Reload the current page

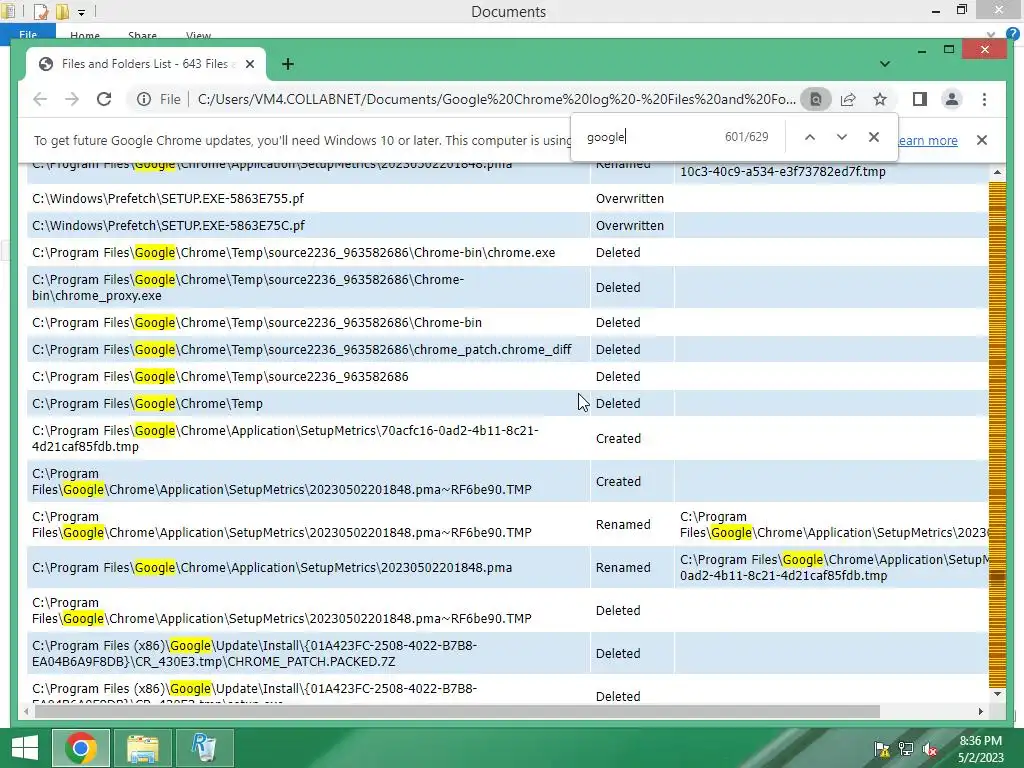(104, 99)
